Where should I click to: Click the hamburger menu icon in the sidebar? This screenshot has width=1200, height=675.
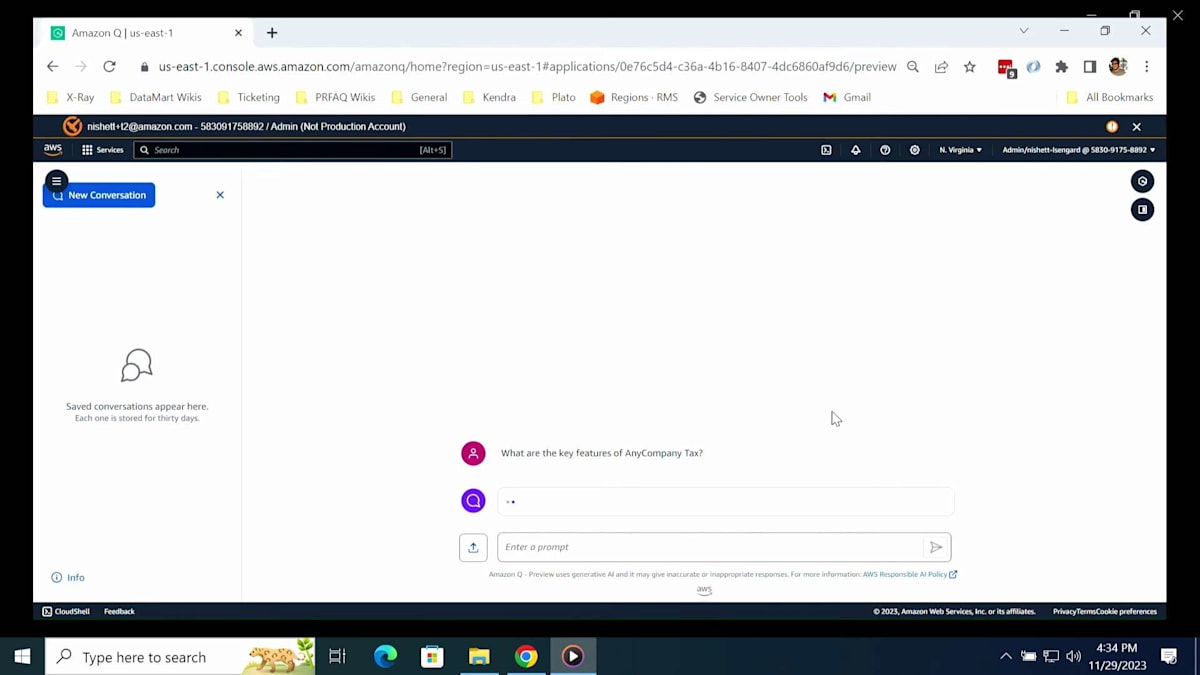click(x=57, y=181)
